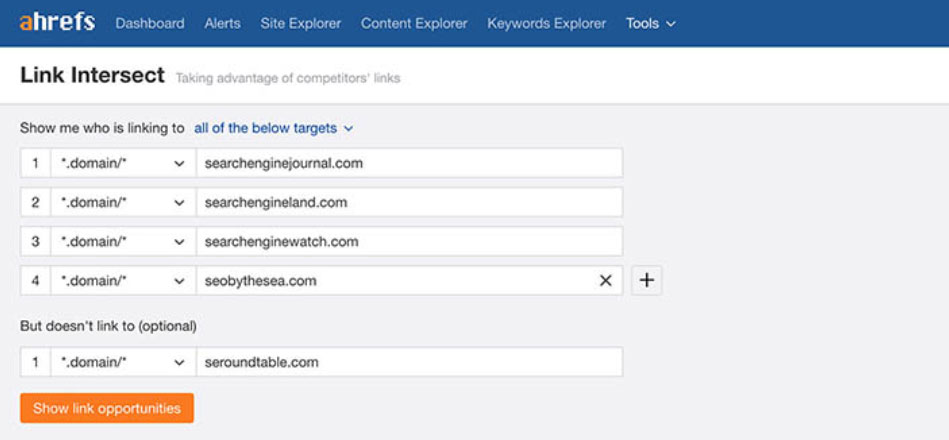
Task: Click into searchenginewatch.com target field
Action: [x=408, y=241]
